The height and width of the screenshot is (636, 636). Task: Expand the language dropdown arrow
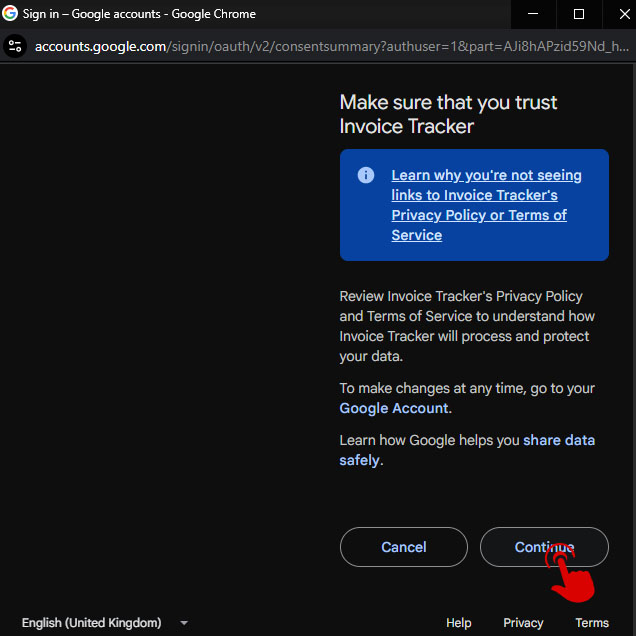(x=184, y=623)
